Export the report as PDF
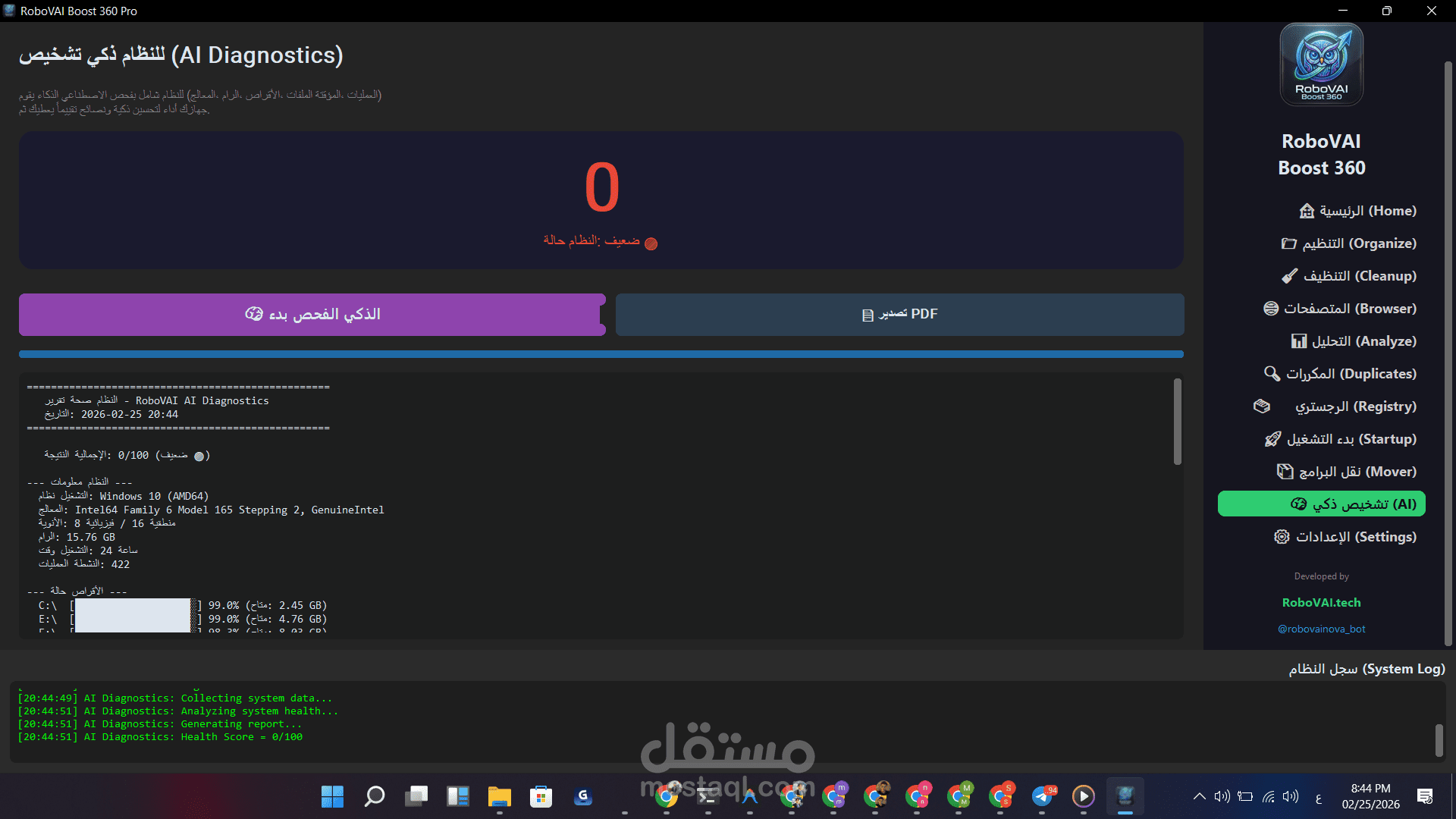This screenshot has width=1456, height=819. pyautogui.click(x=899, y=315)
